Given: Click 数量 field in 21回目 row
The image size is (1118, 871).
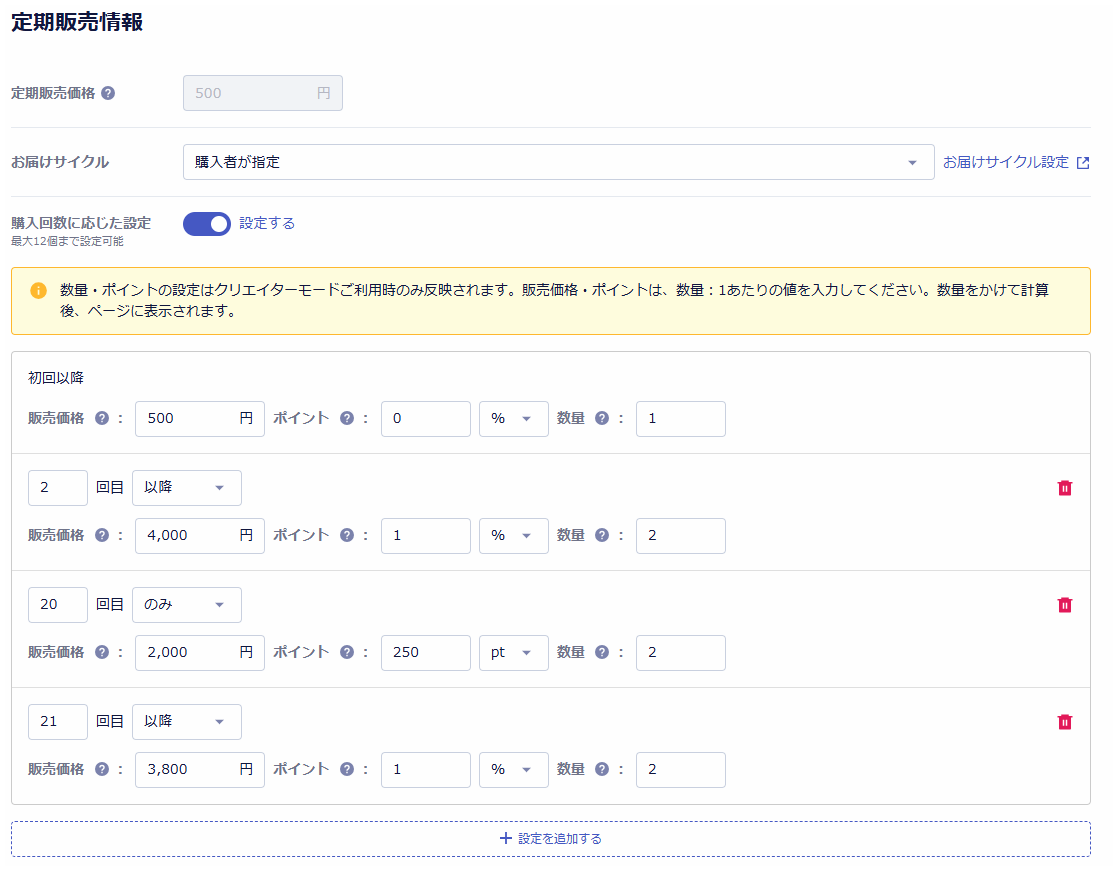Looking at the screenshot, I should (680, 770).
